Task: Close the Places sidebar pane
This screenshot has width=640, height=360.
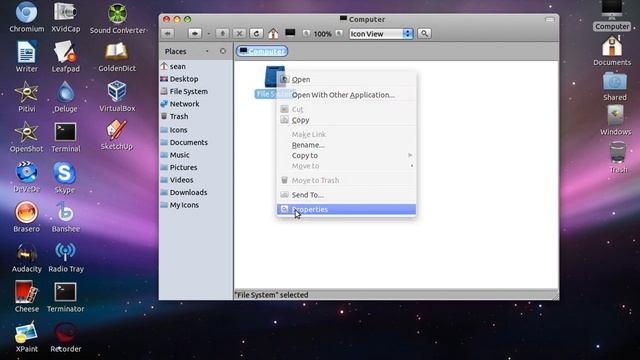Action: [x=222, y=51]
